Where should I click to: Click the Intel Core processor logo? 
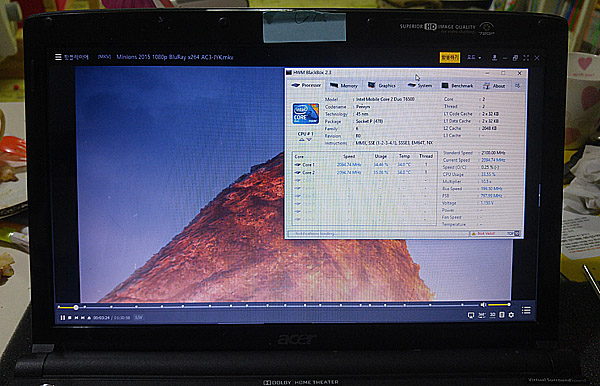(306, 114)
